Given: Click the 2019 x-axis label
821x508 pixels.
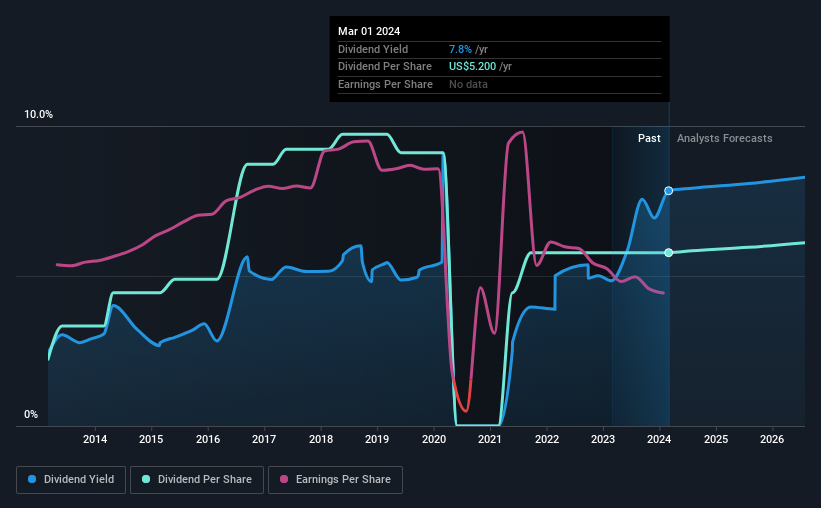Looking at the screenshot, I should pyautogui.click(x=377, y=439).
